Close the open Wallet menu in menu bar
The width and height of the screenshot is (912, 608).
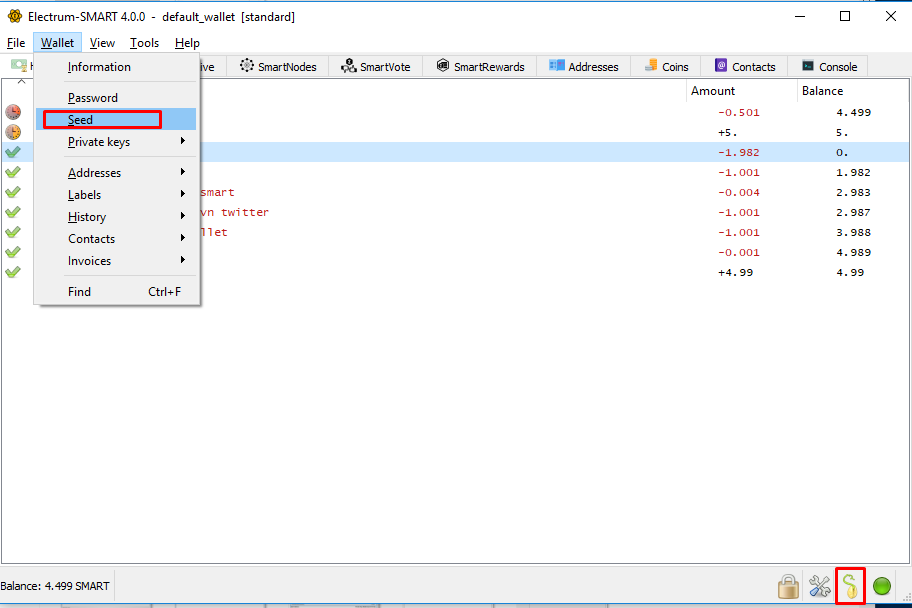pos(57,42)
